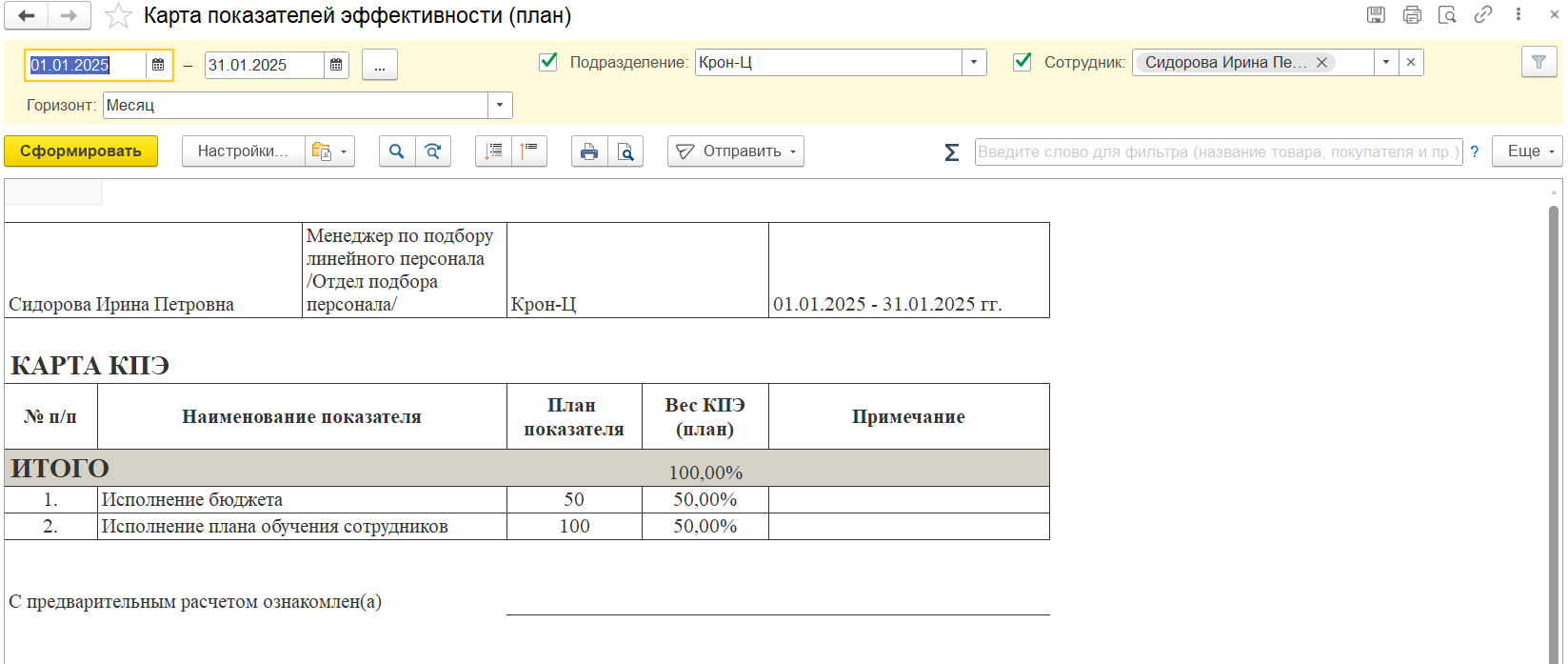Screen dimensions: 1568x664
Task: Click the printer icon in window header
Action: tap(1412, 14)
